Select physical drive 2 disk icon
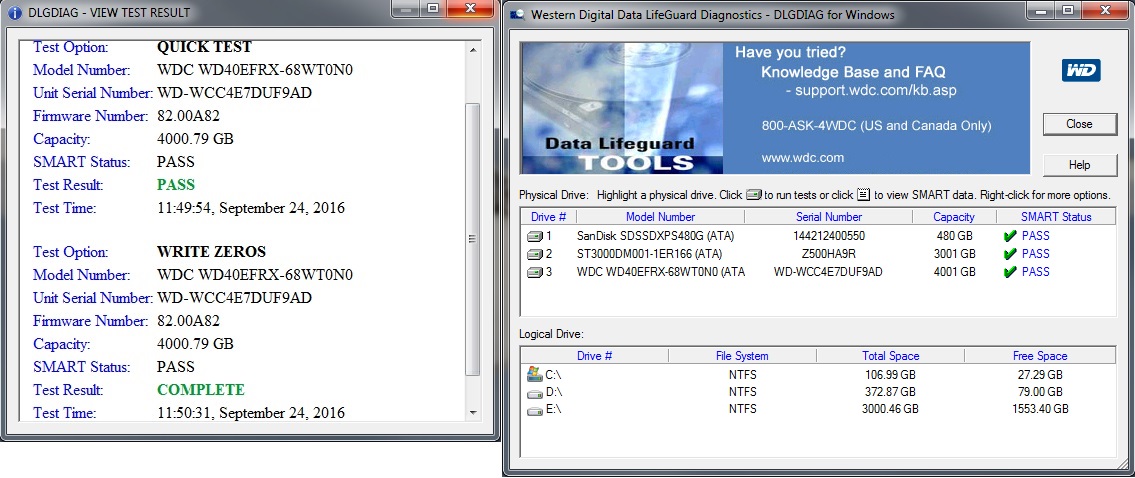 pyautogui.click(x=535, y=254)
